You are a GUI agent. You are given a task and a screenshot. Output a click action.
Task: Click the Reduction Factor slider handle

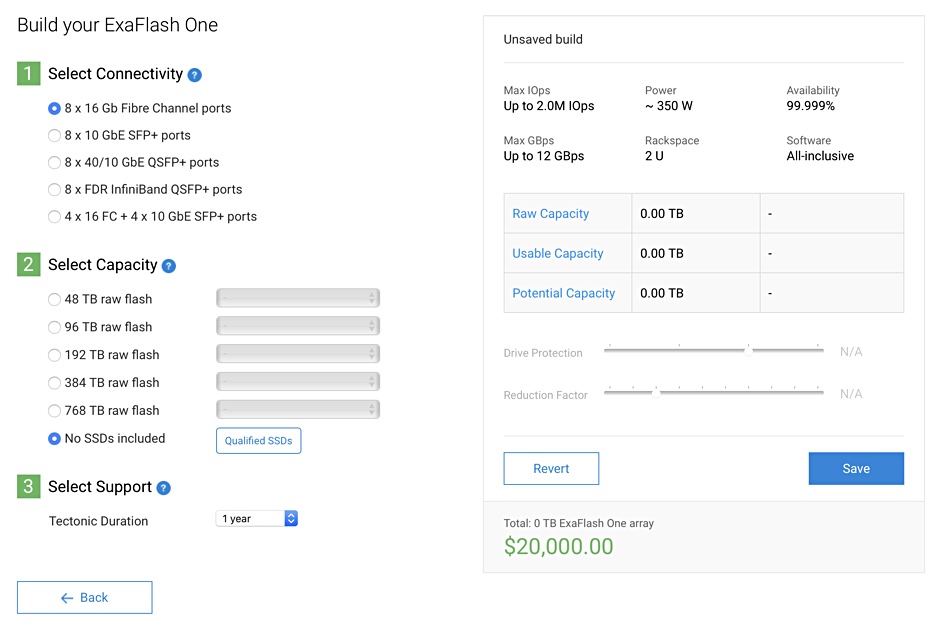click(656, 393)
